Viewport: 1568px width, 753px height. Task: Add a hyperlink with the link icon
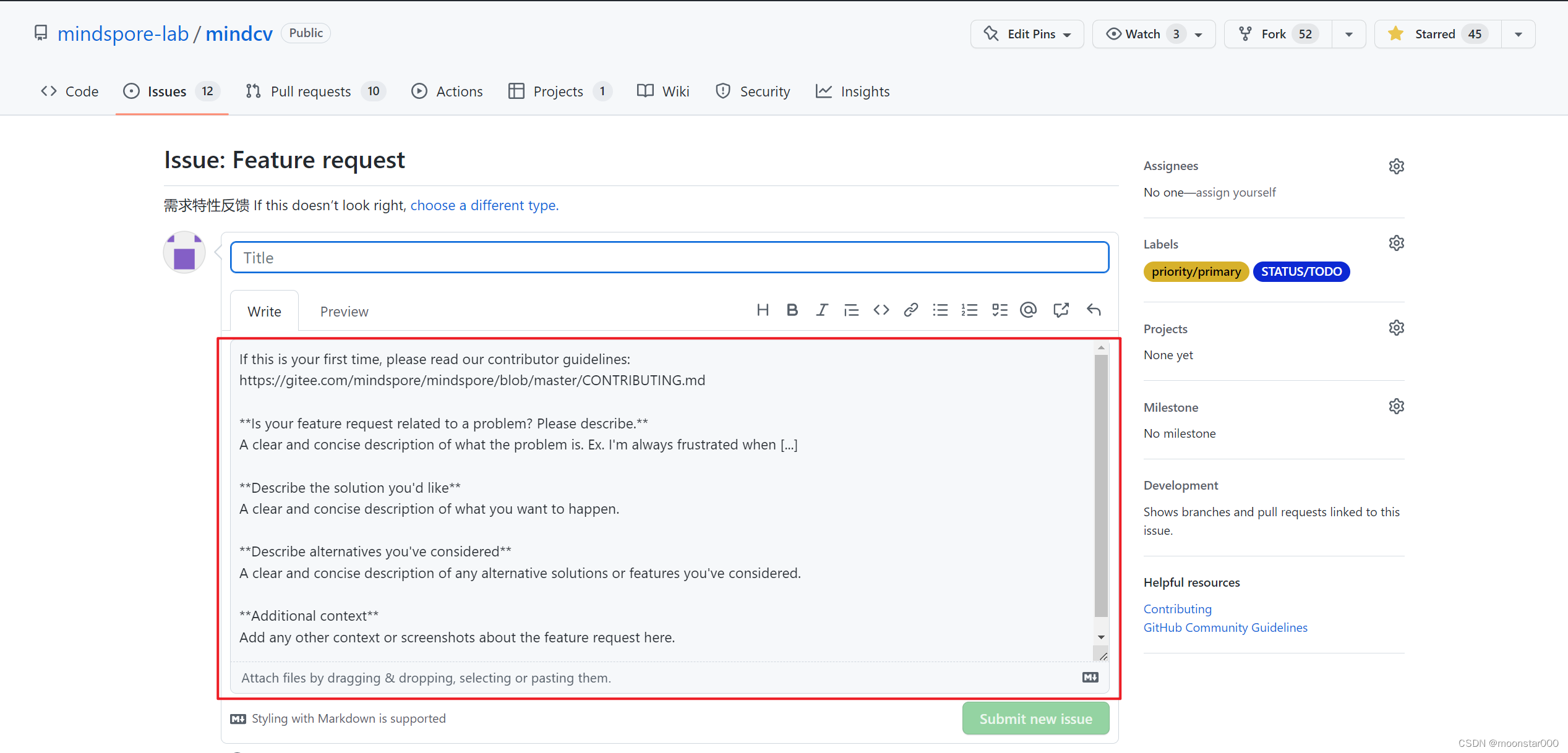click(910, 310)
